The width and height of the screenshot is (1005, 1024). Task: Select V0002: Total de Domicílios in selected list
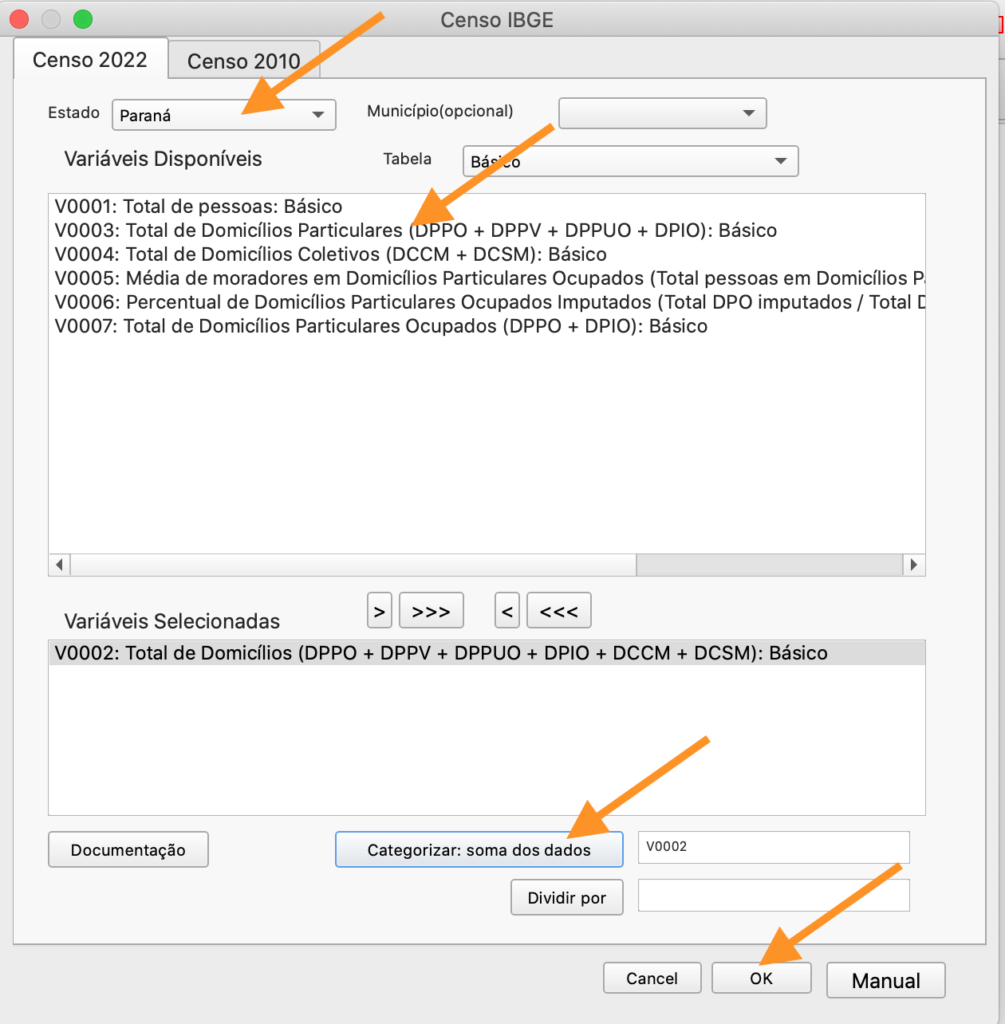487,653
